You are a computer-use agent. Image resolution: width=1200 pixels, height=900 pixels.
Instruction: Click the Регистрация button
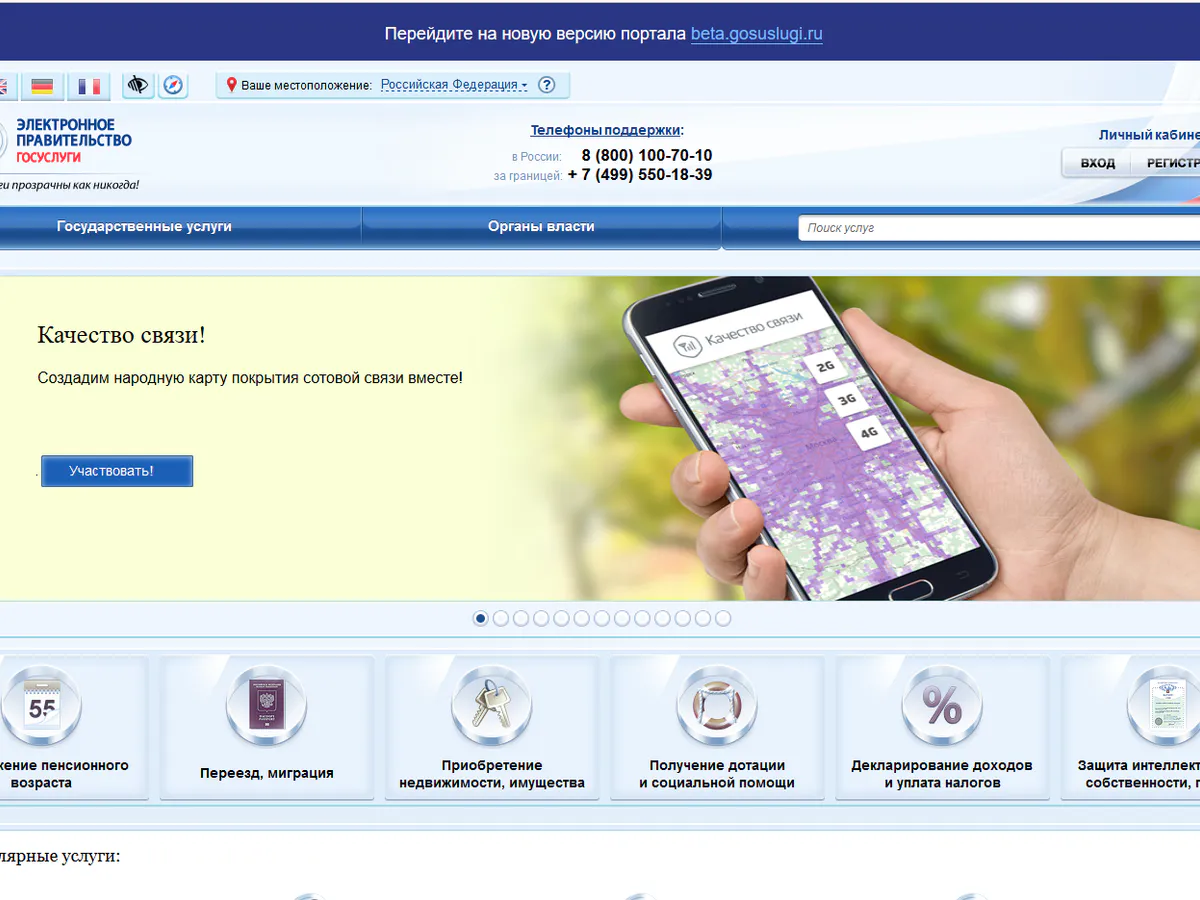tap(1166, 163)
